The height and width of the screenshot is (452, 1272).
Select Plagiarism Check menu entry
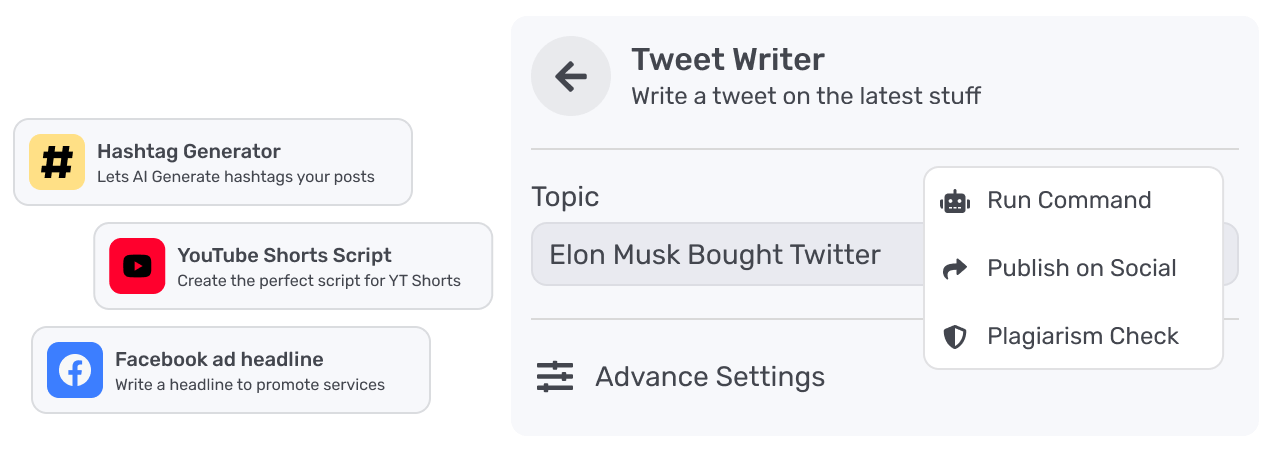pyautogui.click(x=1083, y=336)
